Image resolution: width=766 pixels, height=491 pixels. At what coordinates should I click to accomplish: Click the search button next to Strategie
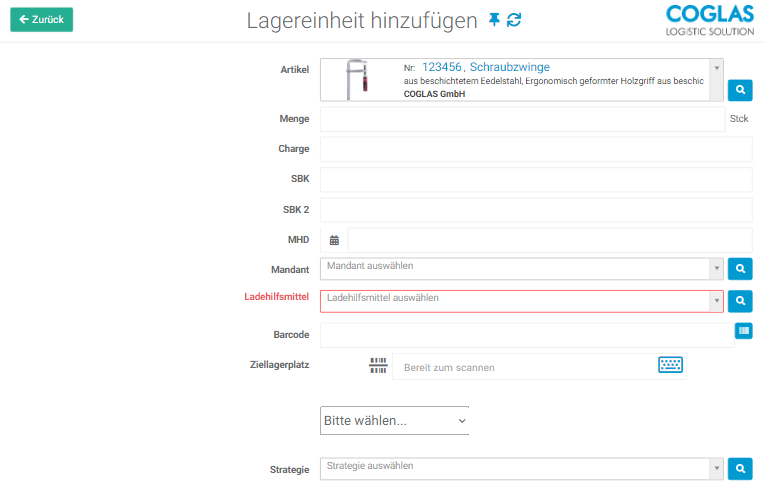(x=739, y=467)
